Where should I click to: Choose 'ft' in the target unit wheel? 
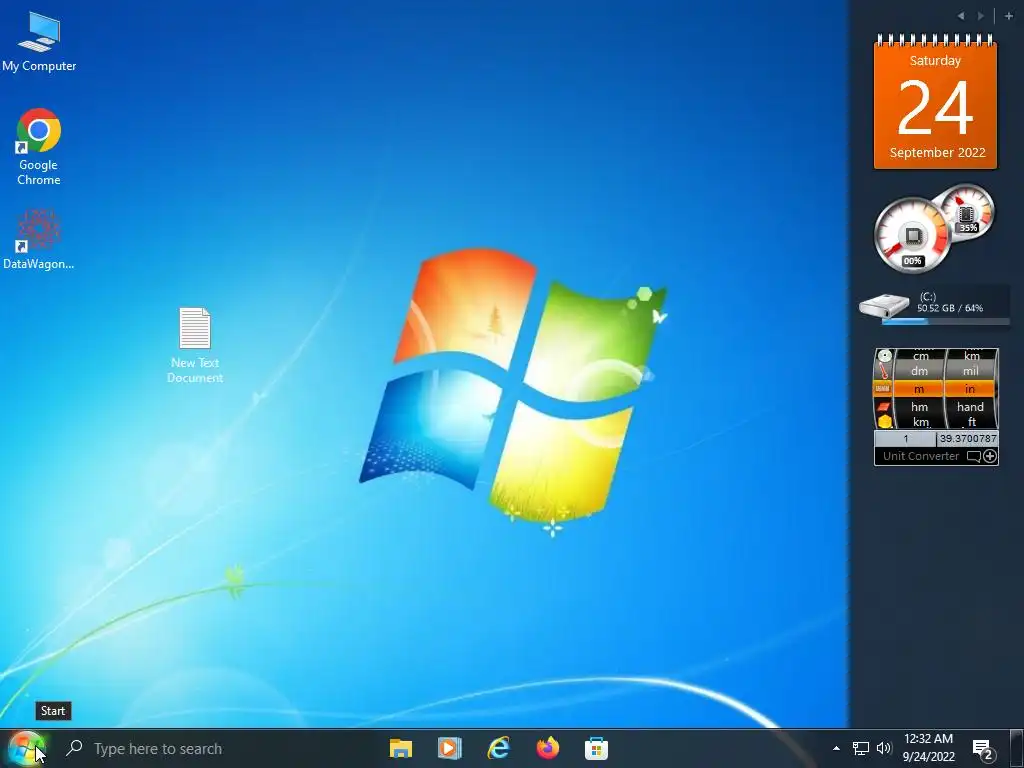click(x=972, y=421)
